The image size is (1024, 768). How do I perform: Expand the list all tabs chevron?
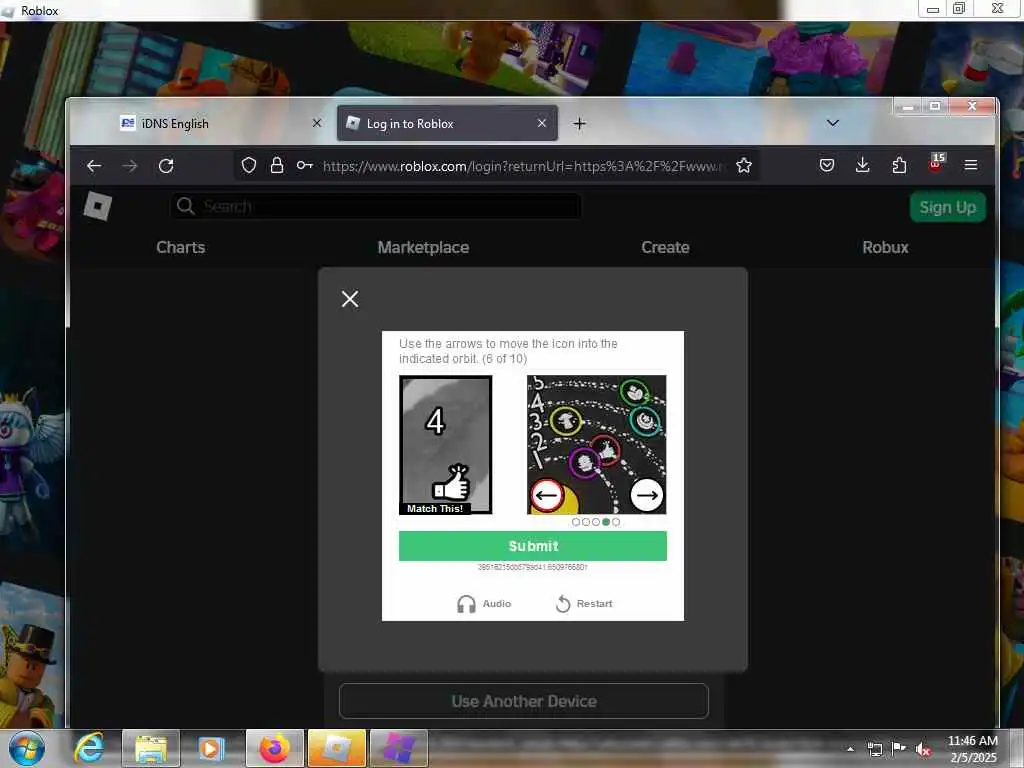(833, 123)
